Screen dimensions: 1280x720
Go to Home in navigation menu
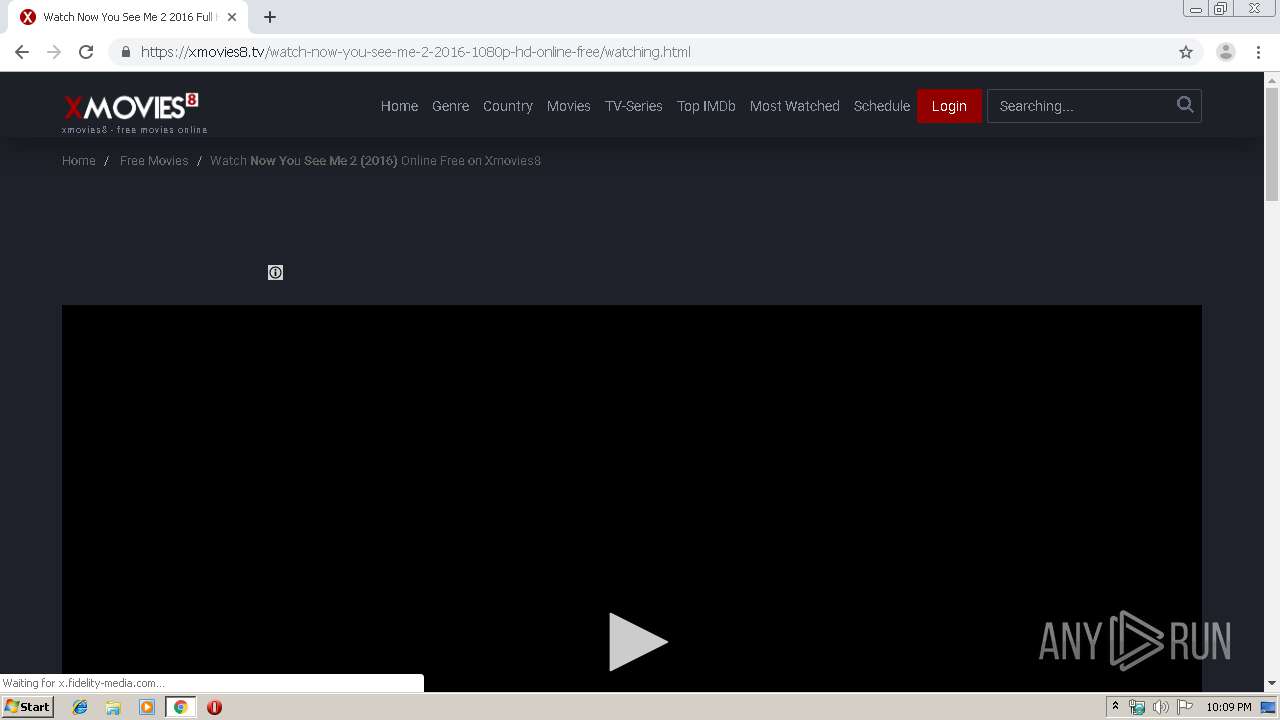pos(399,106)
